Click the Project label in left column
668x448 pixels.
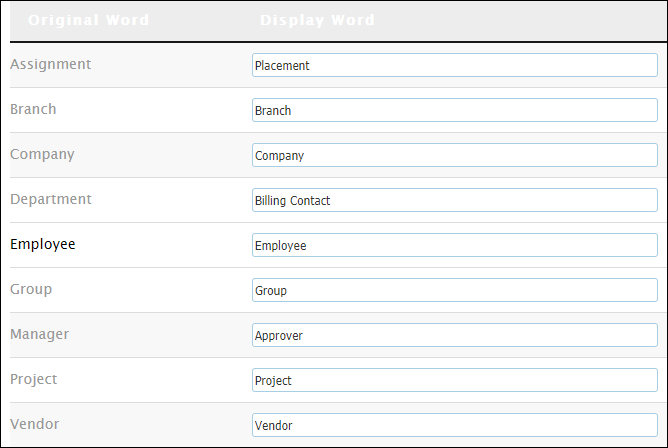pos(34,379)
